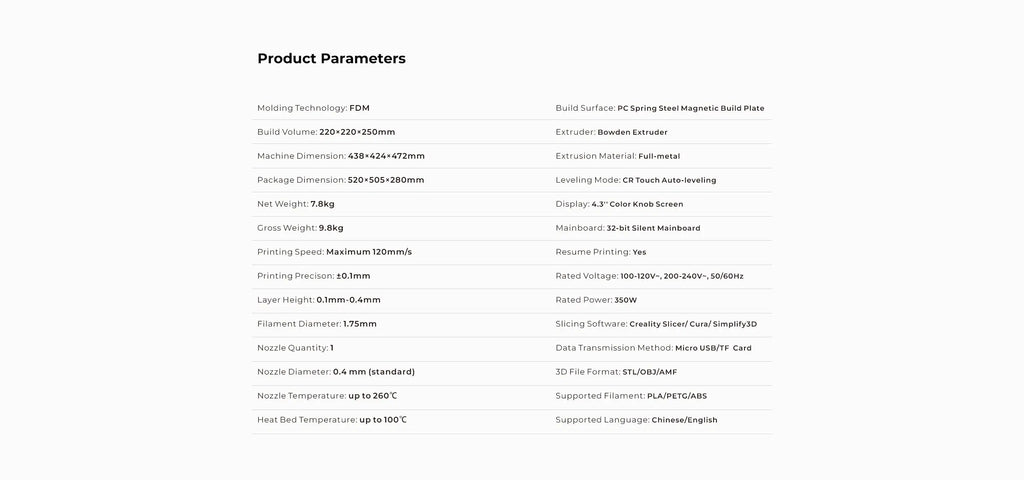Click the Gross Weight 9.8kg value
The image size is (1024, 480).
331,228
